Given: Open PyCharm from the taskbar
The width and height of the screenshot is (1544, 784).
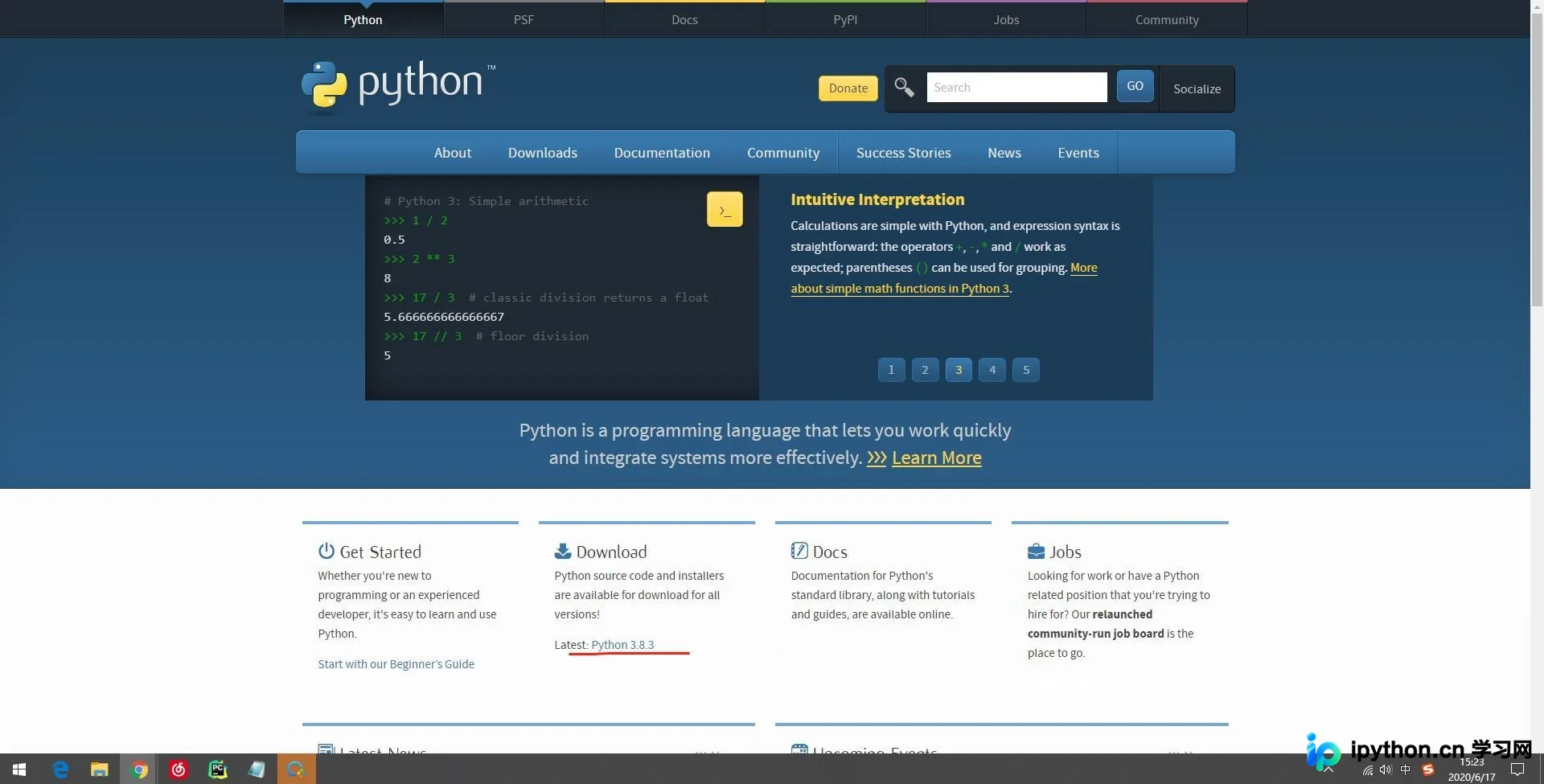Looking at the screenshot, I should 218,770.
